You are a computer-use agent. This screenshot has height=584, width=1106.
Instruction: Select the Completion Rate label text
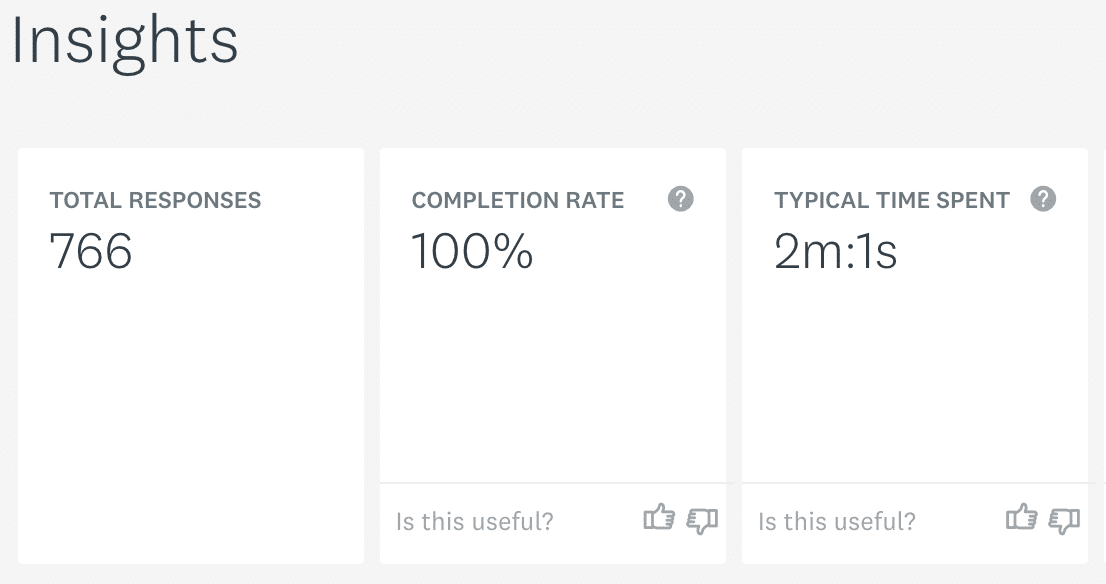[x=518, y=200]
